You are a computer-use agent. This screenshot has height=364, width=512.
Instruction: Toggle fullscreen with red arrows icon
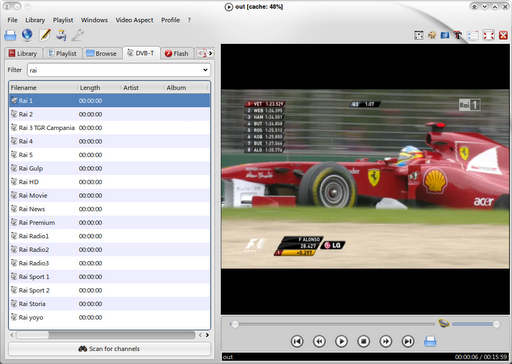pos(489,35)
